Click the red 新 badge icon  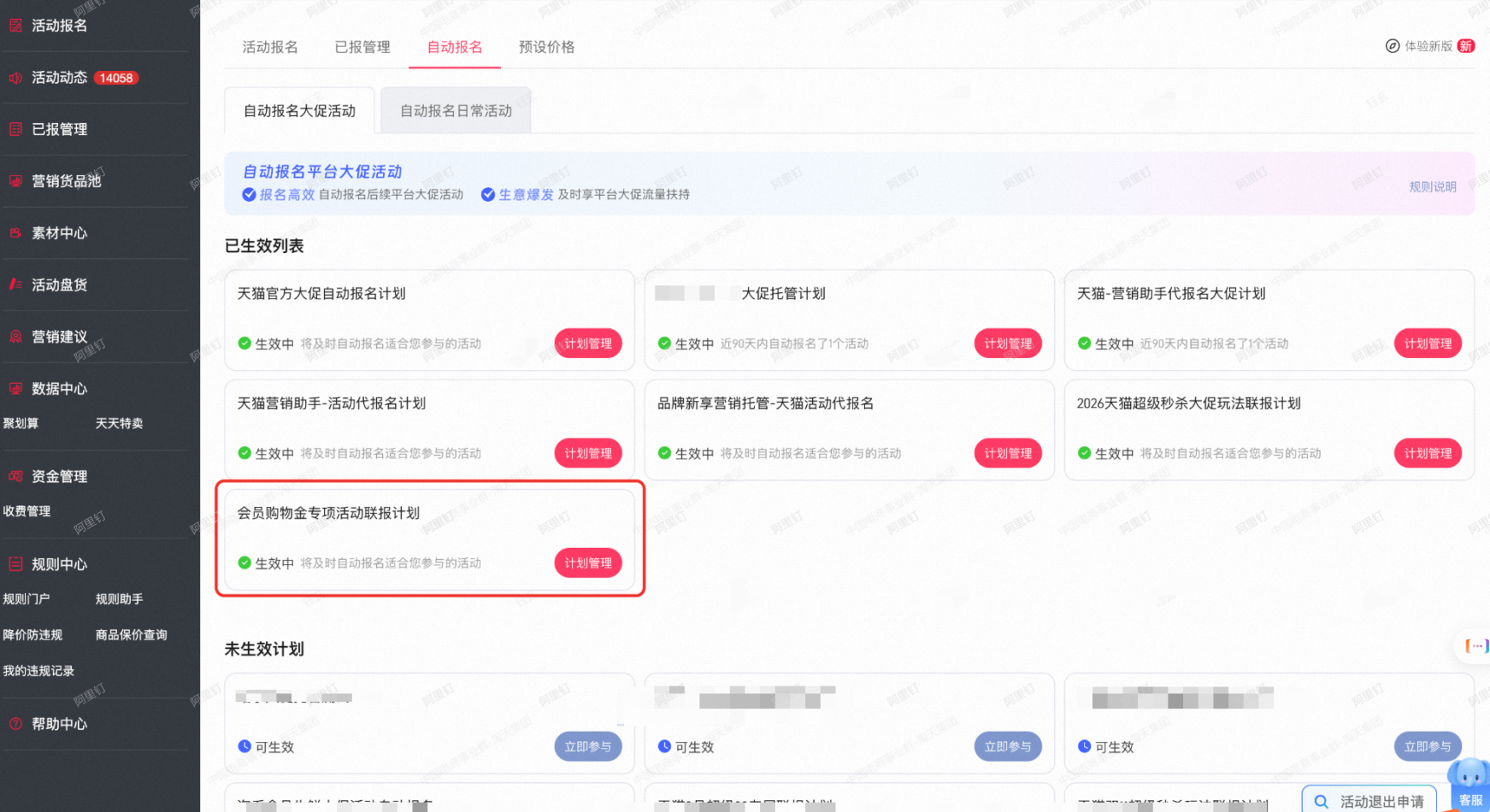1466,46
